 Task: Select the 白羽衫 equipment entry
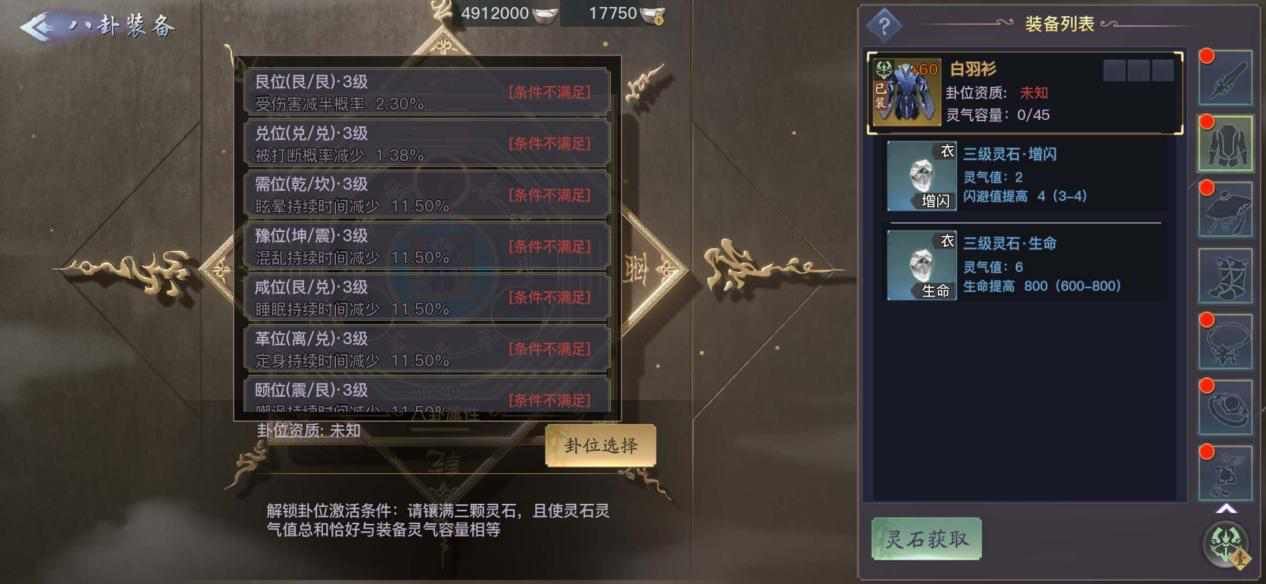[x=1025, y=92]
